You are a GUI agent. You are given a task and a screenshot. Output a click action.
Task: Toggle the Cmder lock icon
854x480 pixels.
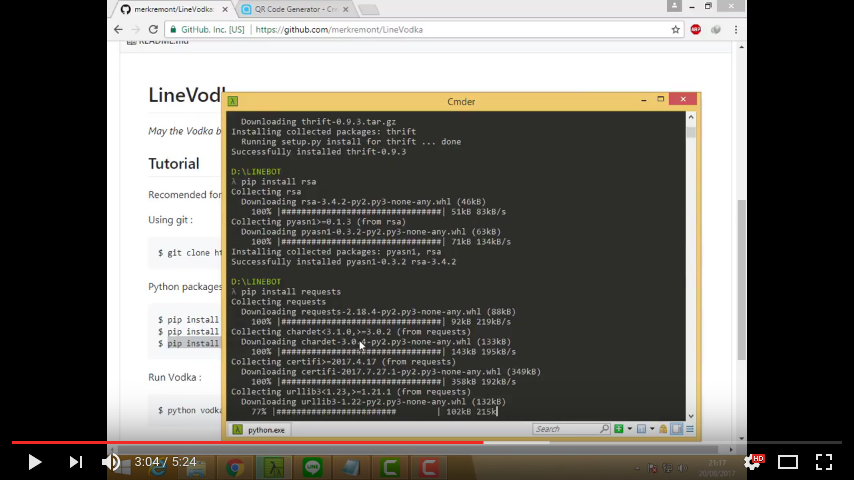pos(663,429)
